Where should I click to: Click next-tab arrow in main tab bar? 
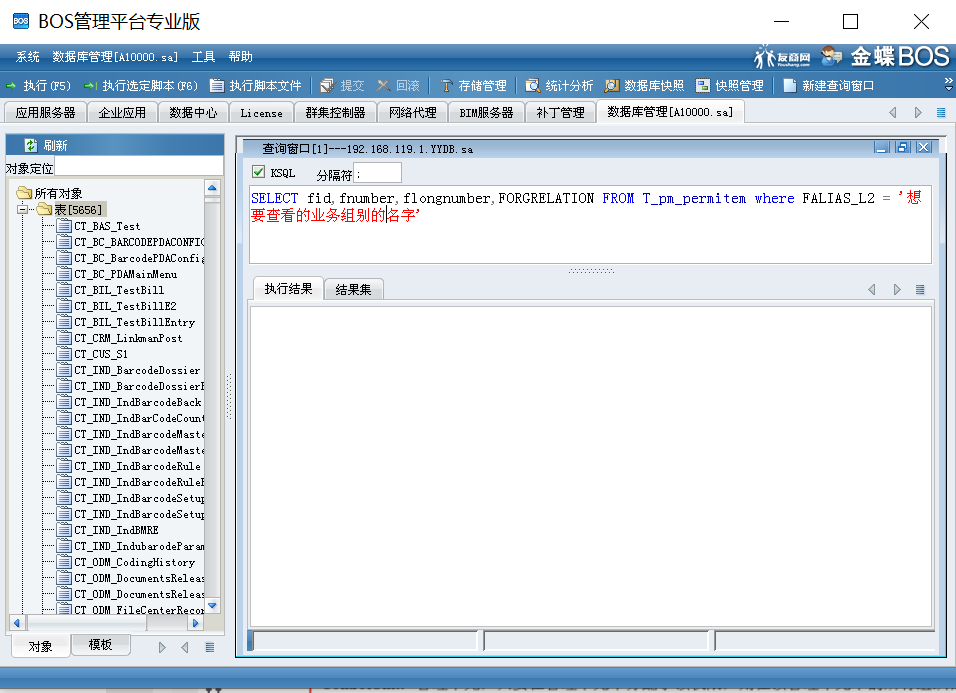click(918, 113)
